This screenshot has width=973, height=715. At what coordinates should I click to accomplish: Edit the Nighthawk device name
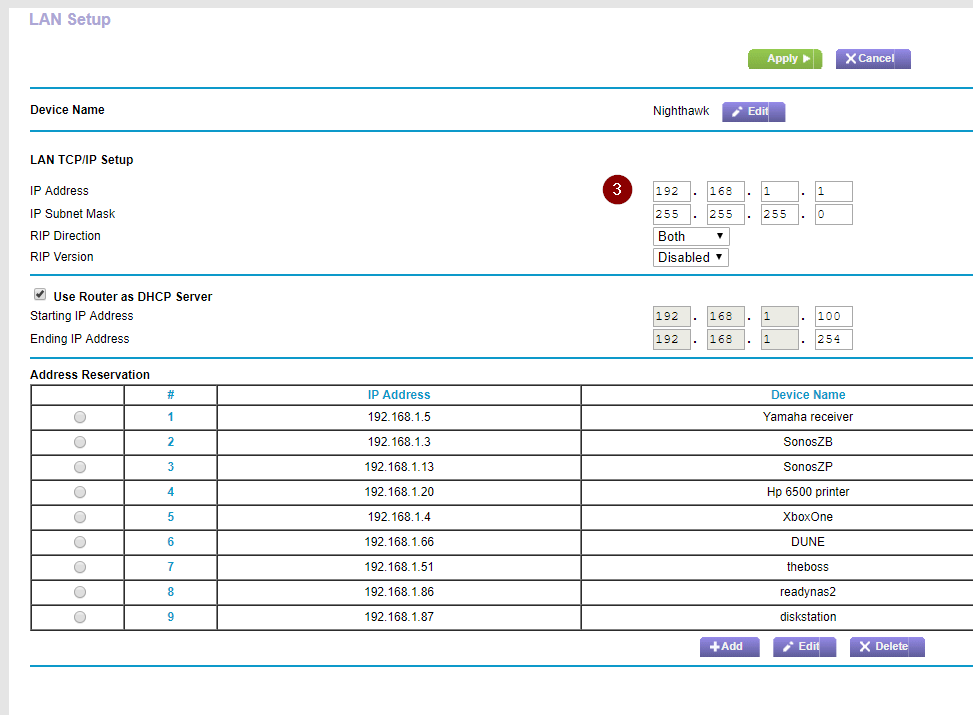click(753, 112)
